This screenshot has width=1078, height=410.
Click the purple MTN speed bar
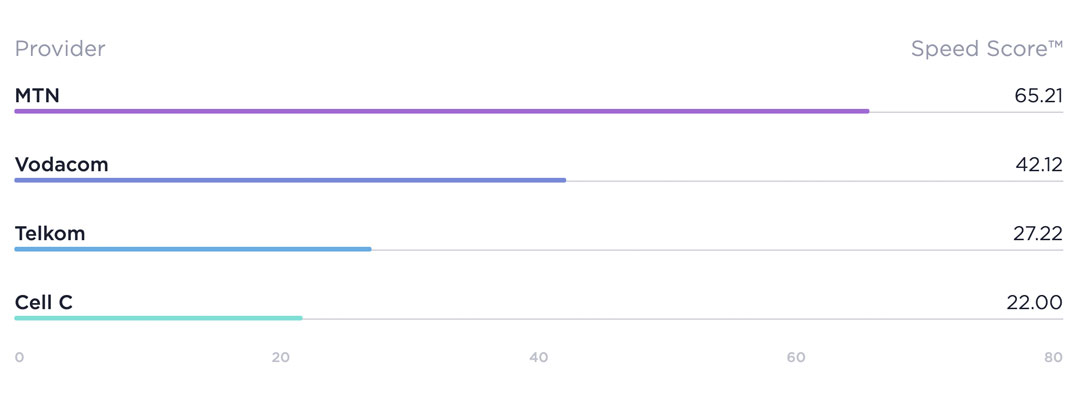(441, 111)
